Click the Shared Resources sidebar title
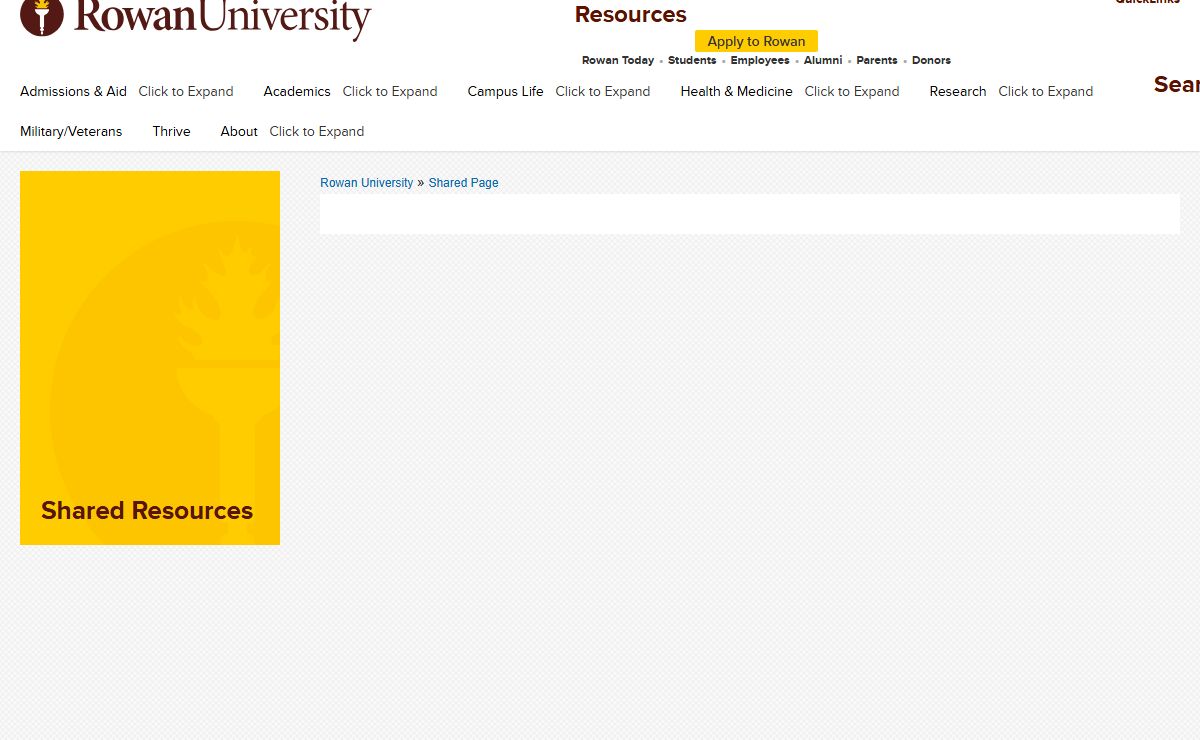Viewport: 1200px width, 740px height. point(147,510)
